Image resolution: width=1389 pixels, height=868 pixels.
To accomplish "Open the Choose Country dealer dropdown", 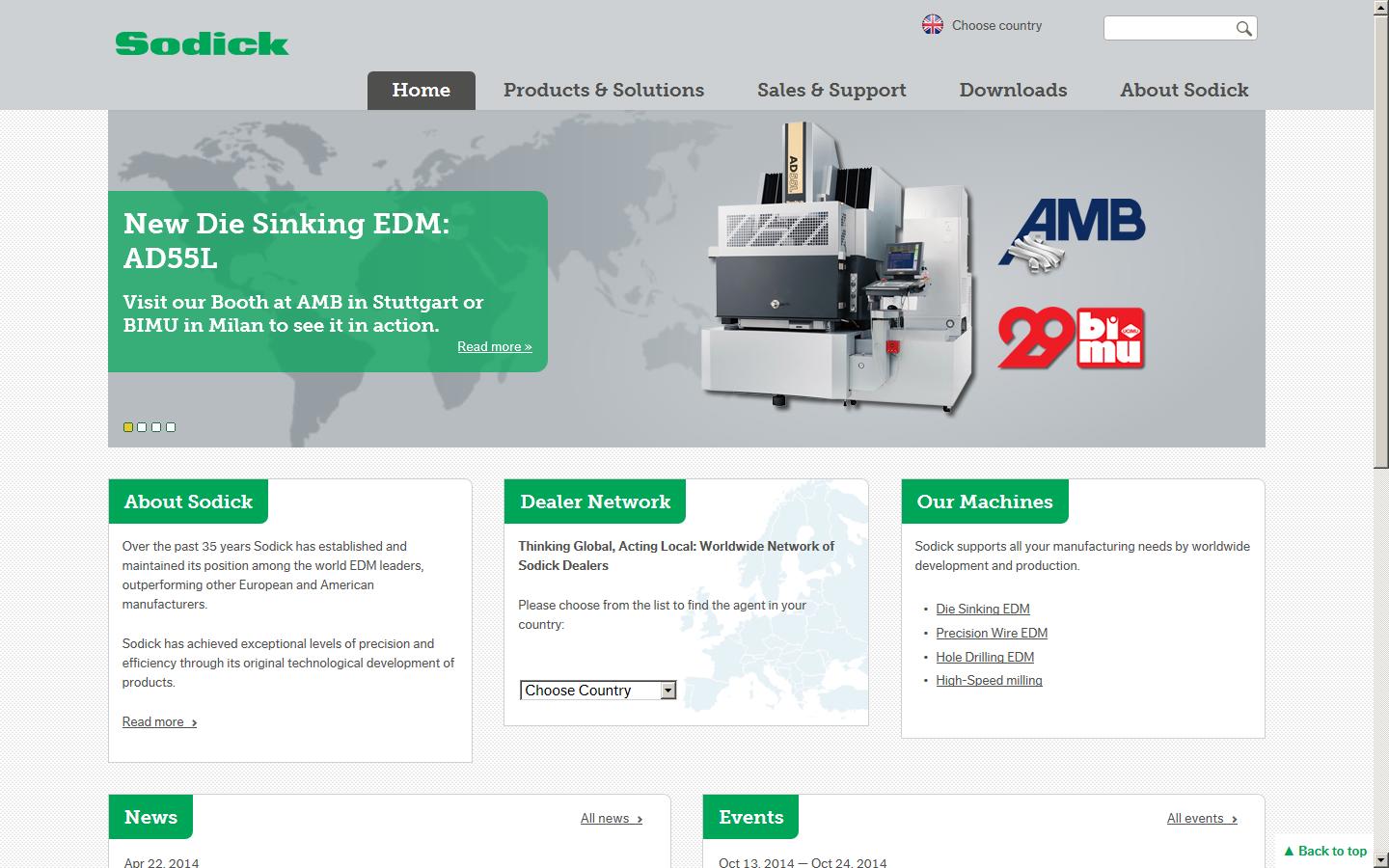I will (598, 691).
